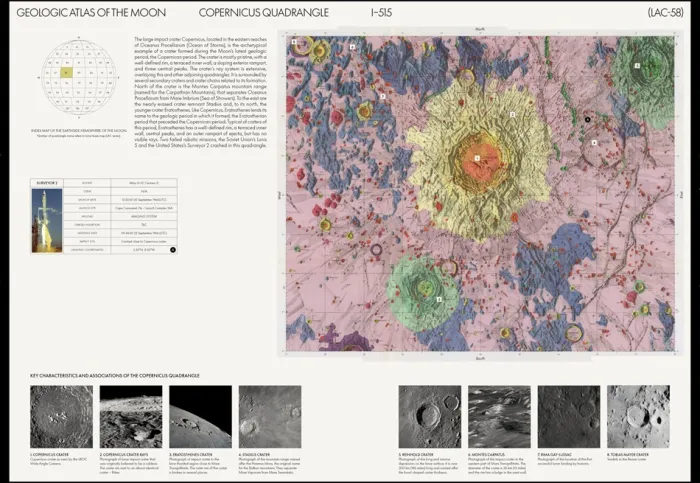Click the '4. Stadius Crater' caption title
The height and width of the screenshot is (483, 700).
pos(254,454)
